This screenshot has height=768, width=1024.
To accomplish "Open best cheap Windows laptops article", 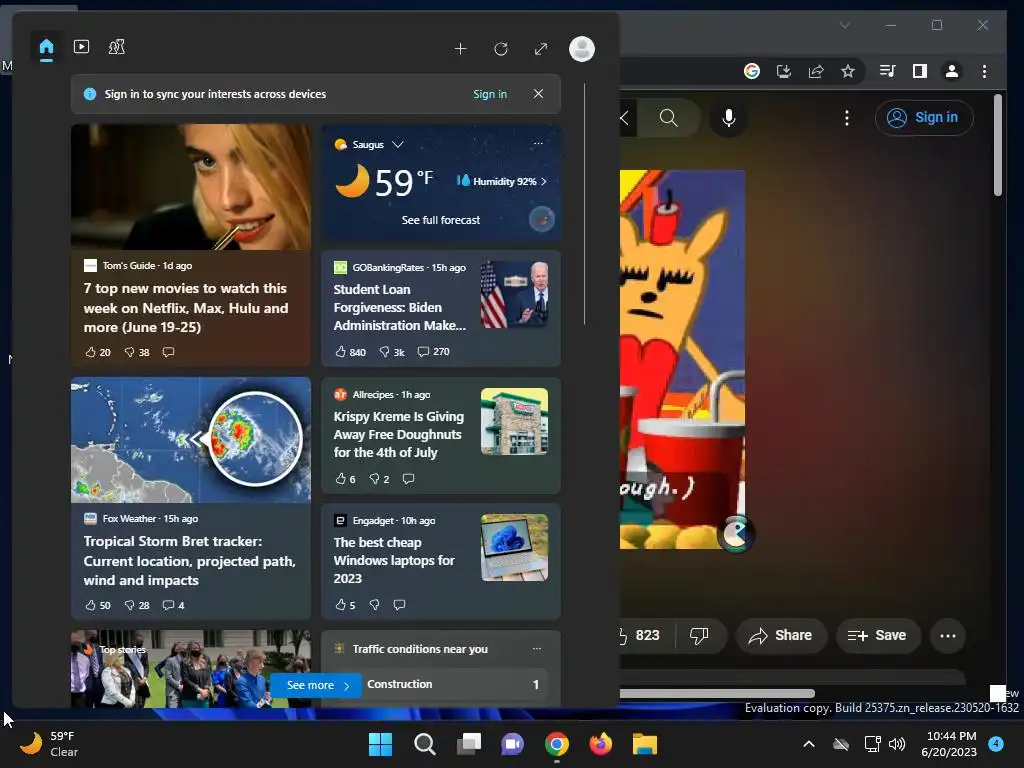I will 394,560.
